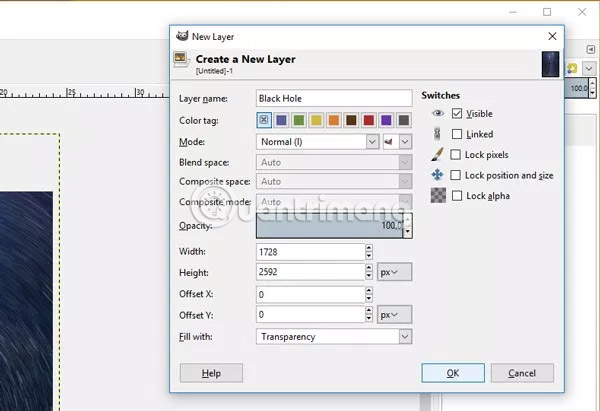Viewport: 600px width, 411px height.
Task: Choose the green color tag
Action: pos(299,120)
